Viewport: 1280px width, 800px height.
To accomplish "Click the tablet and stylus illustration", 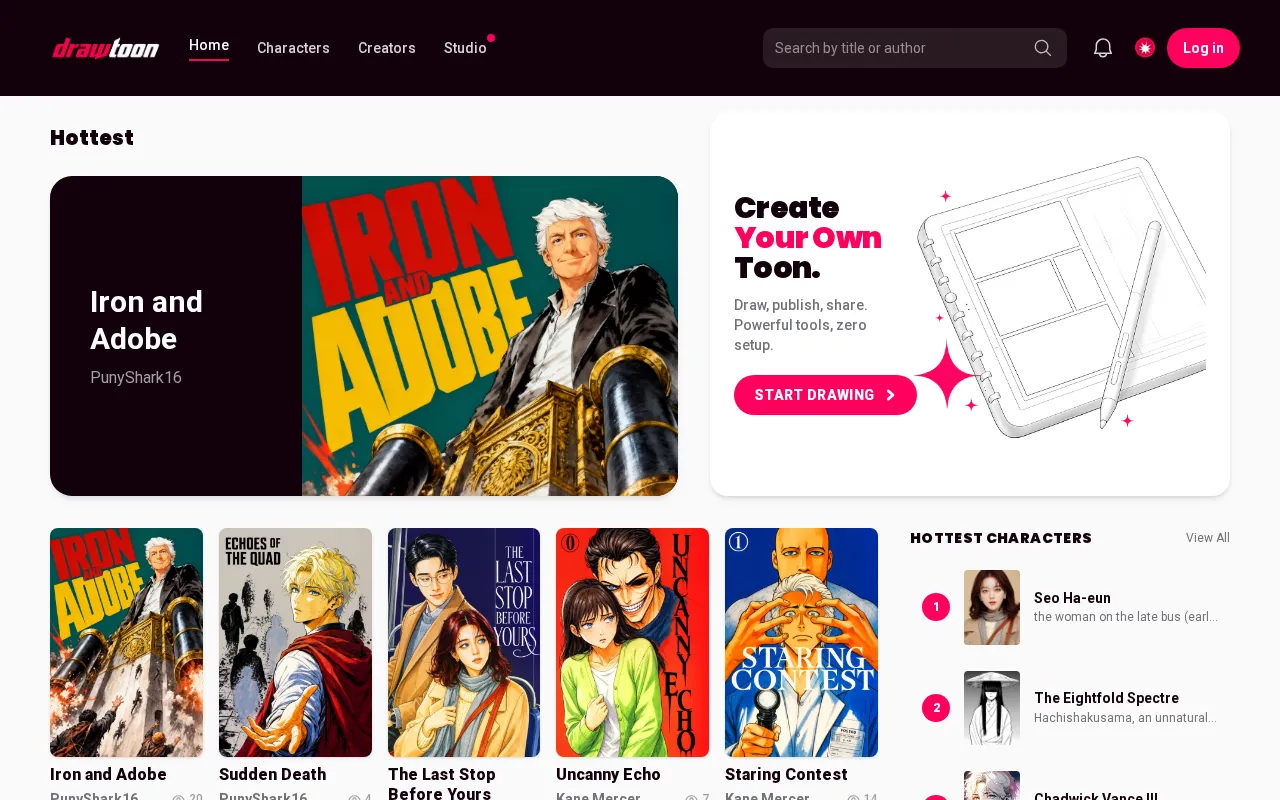I will point(1060,296).
